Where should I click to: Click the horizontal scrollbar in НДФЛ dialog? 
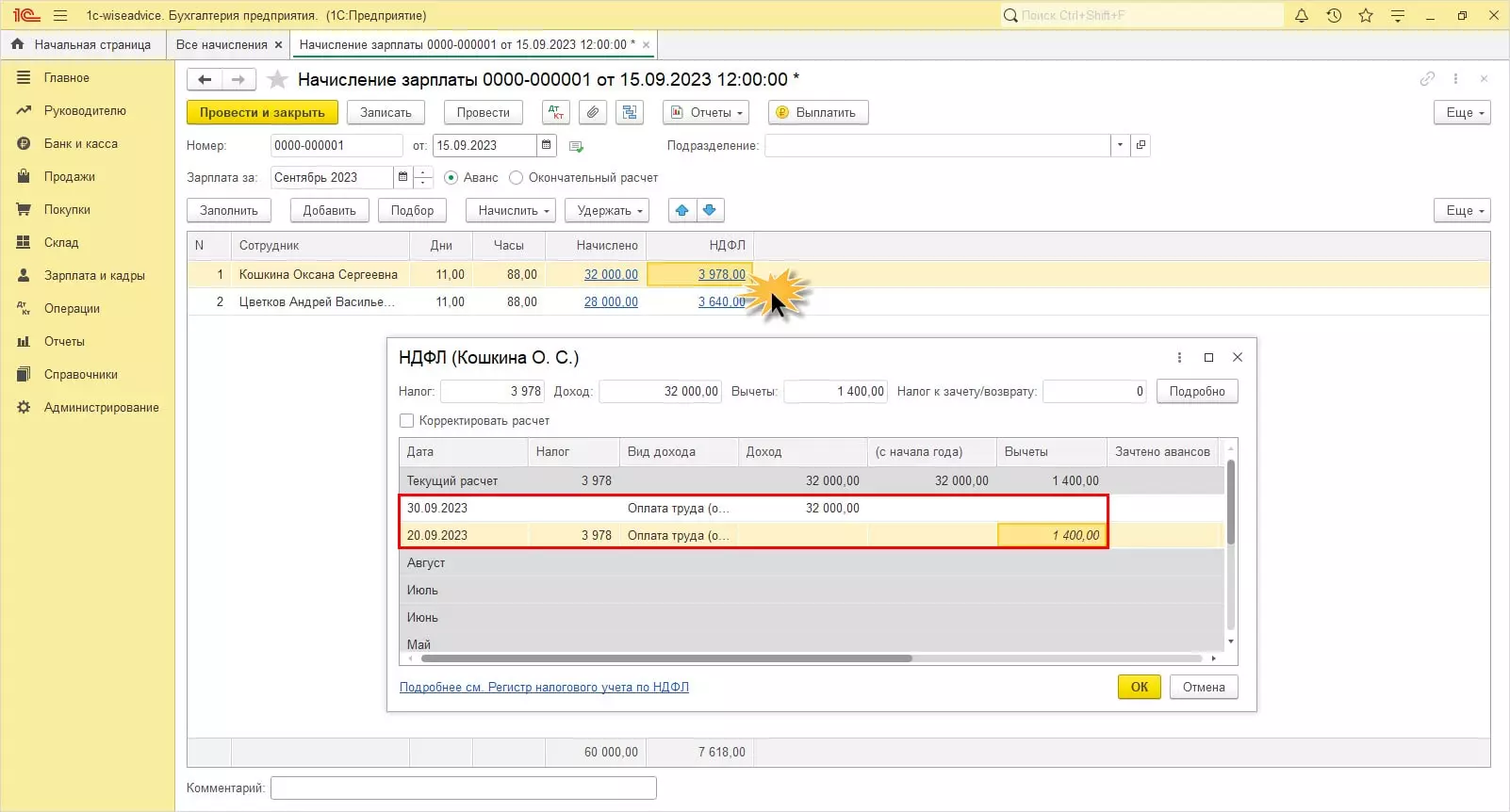point(665,658)
